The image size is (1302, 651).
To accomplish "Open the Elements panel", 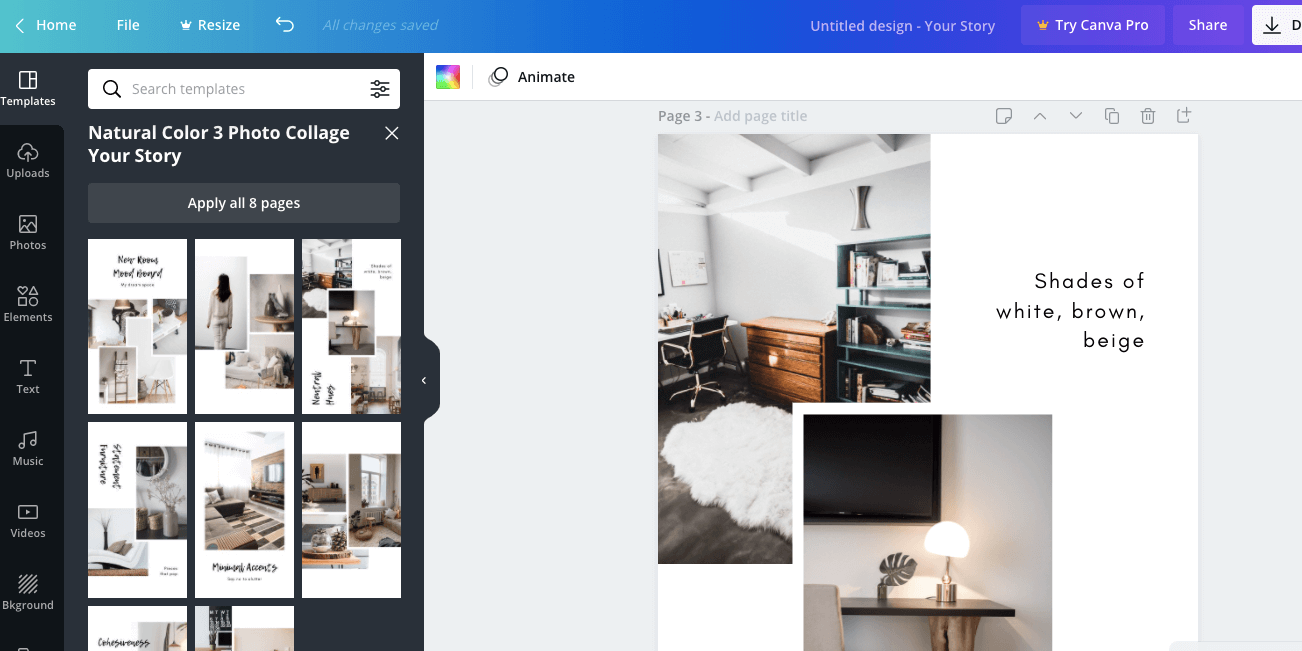I will [x=29, y=304].
